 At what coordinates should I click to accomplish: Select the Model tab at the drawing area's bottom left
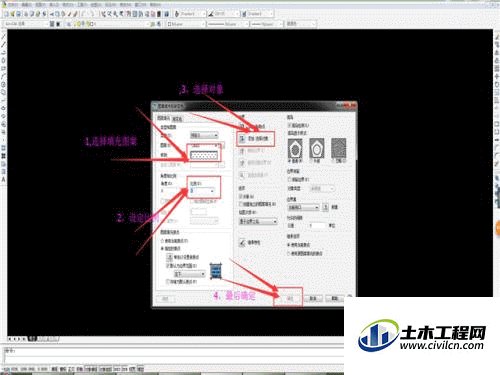pyautogui.click(x=32, y=339)
